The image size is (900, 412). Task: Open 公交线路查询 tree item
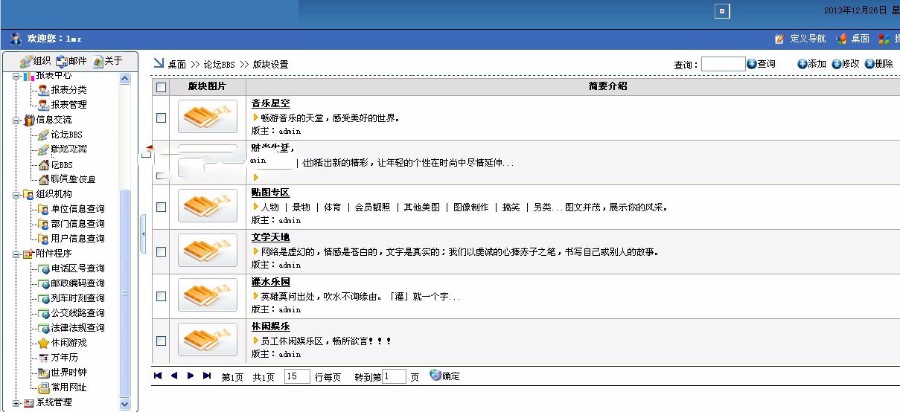click(x=71, y=313)
